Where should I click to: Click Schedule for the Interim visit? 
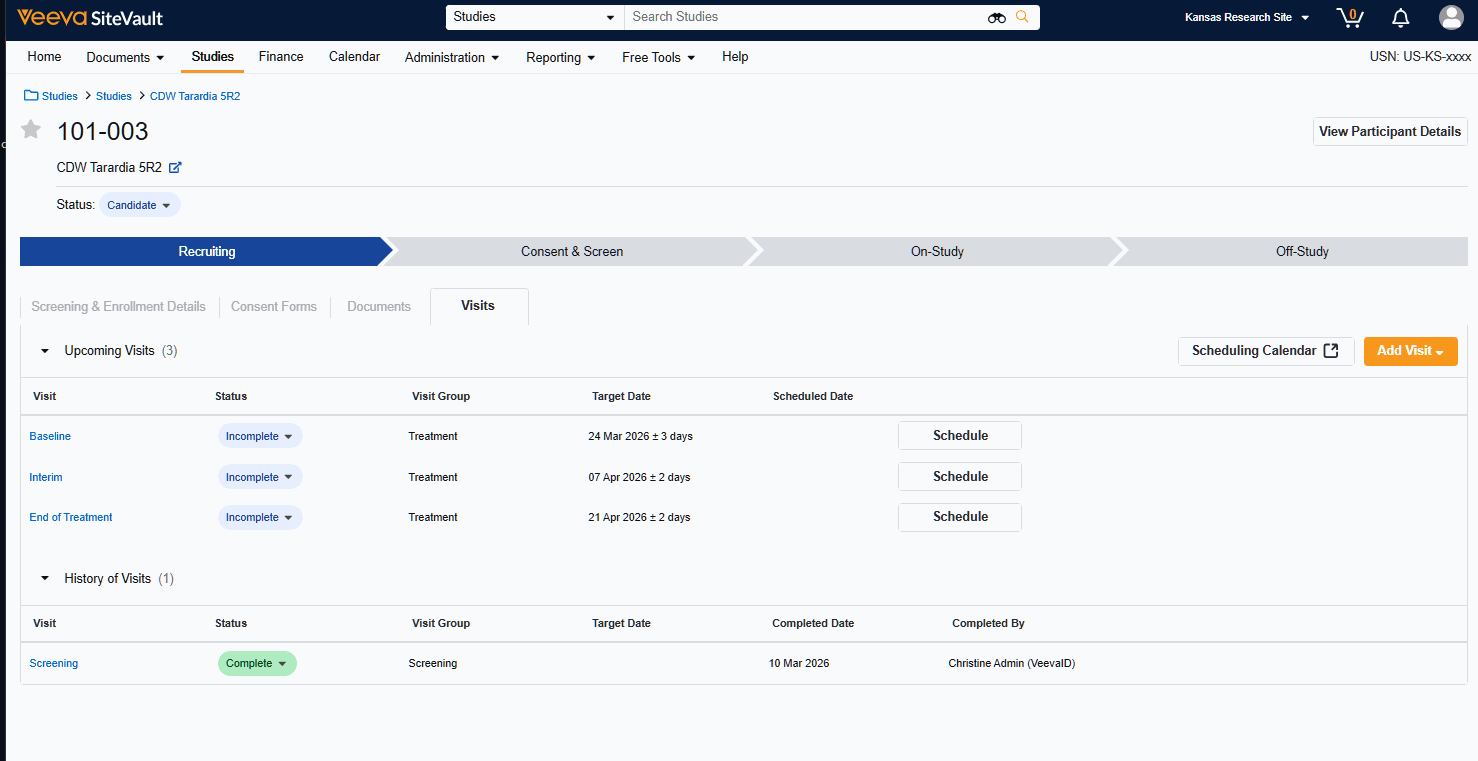(x=959, y=477)
